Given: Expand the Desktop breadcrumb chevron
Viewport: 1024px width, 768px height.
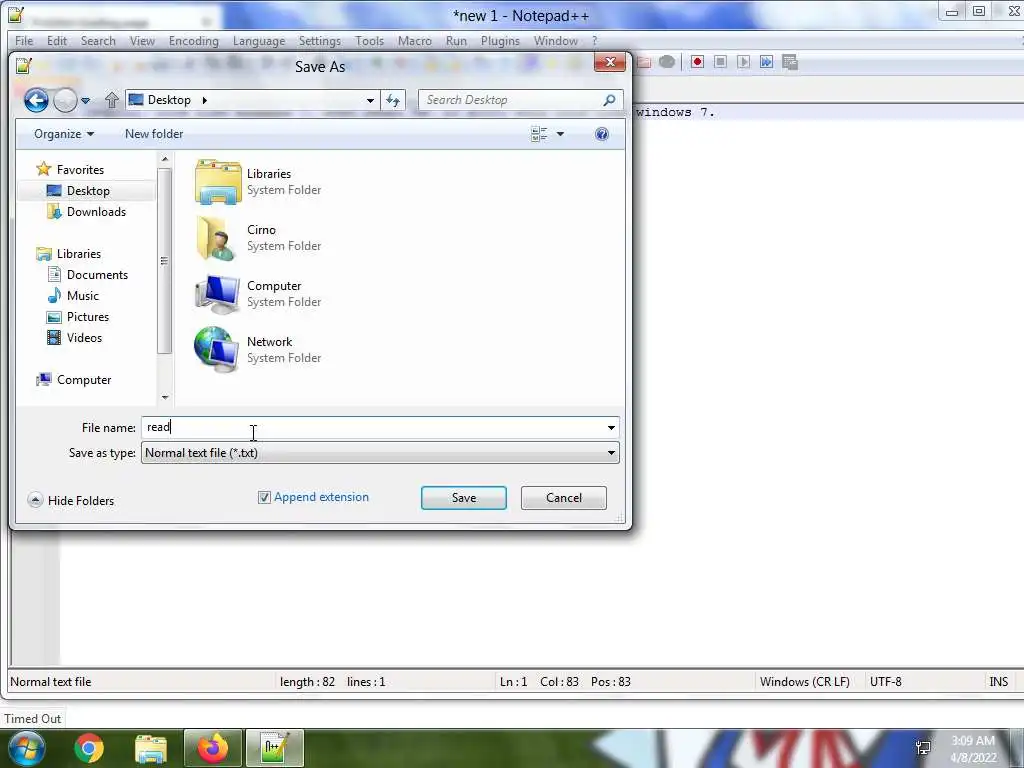Looking at the screenshot, I should [204, 100].
